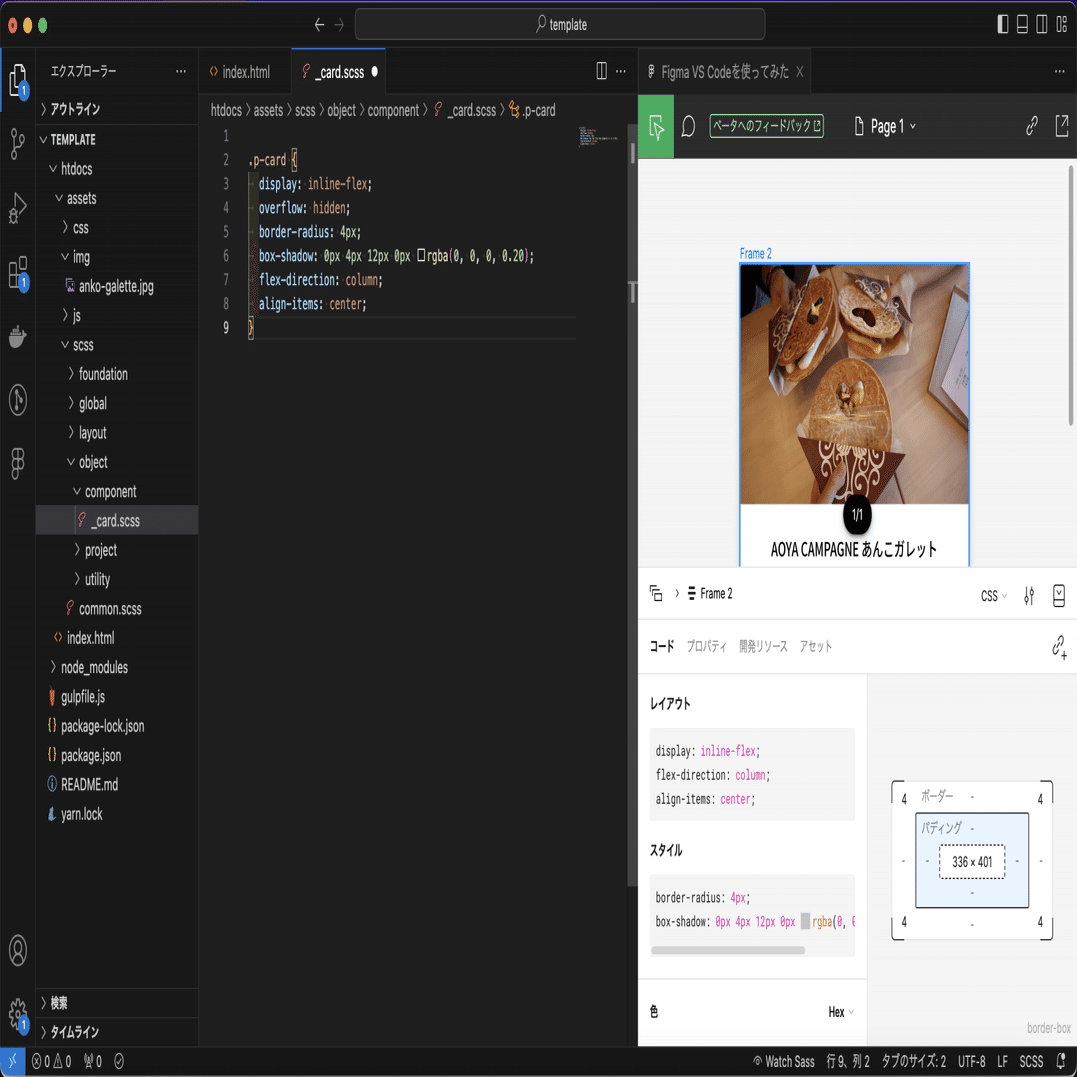Open the Docker view icon
Screen dimensions: 1077x1077
[18, 337]
